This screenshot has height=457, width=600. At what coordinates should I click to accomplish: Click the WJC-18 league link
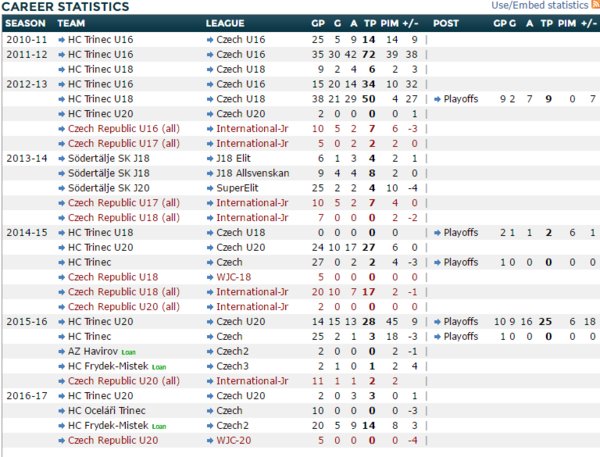tap(233, 277)
